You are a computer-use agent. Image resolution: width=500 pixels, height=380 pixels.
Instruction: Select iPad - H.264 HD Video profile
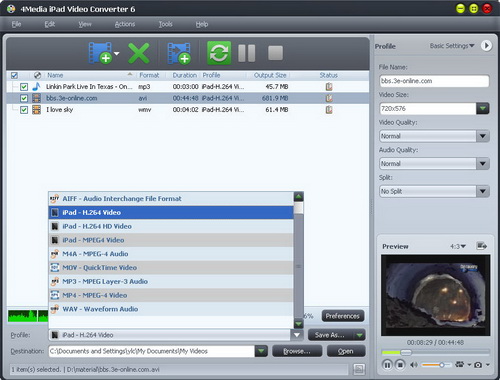[x=171, y=226]
